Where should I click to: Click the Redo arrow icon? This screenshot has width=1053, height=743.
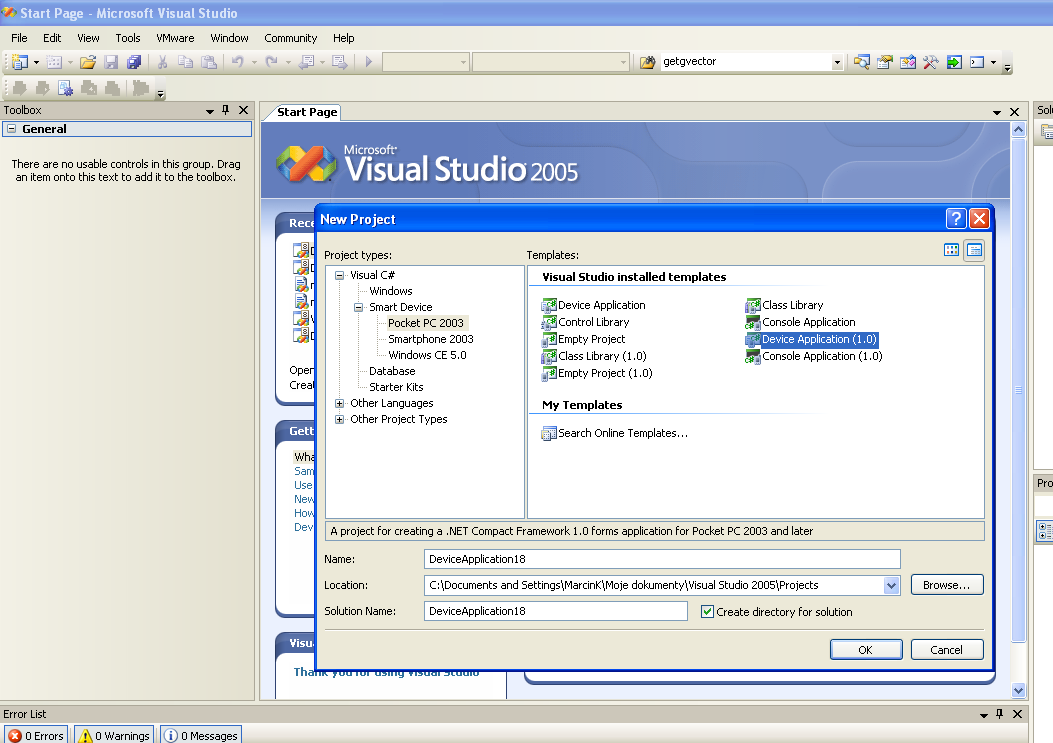271,62
